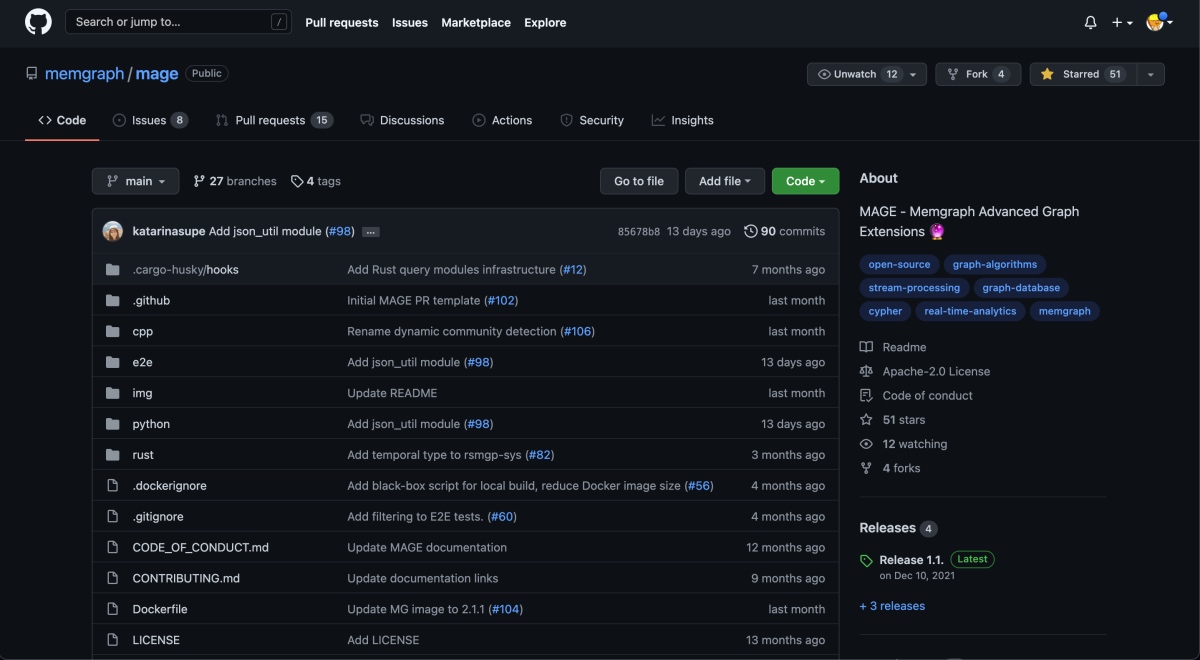
Task: Click the graph-algorithms topic tag
Action: (x=995, y=264)
